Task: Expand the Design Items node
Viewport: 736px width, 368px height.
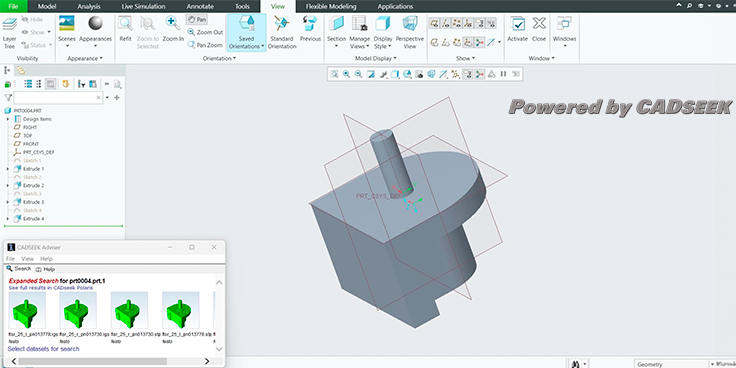Action: click(8, 119)
